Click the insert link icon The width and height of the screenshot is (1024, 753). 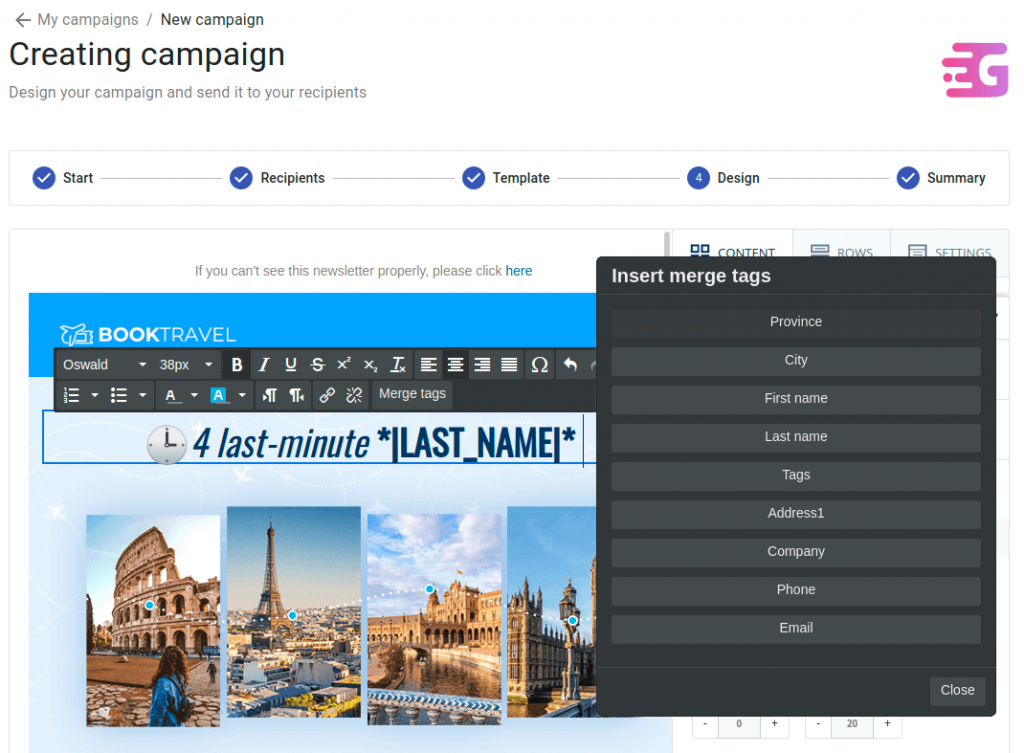(327, 395)
